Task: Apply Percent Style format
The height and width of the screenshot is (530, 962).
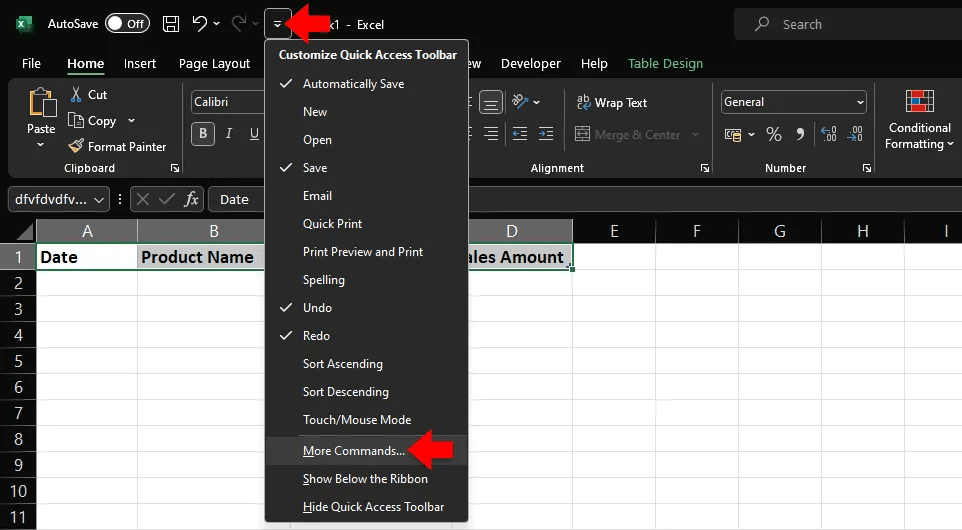Action: (774, 134)
